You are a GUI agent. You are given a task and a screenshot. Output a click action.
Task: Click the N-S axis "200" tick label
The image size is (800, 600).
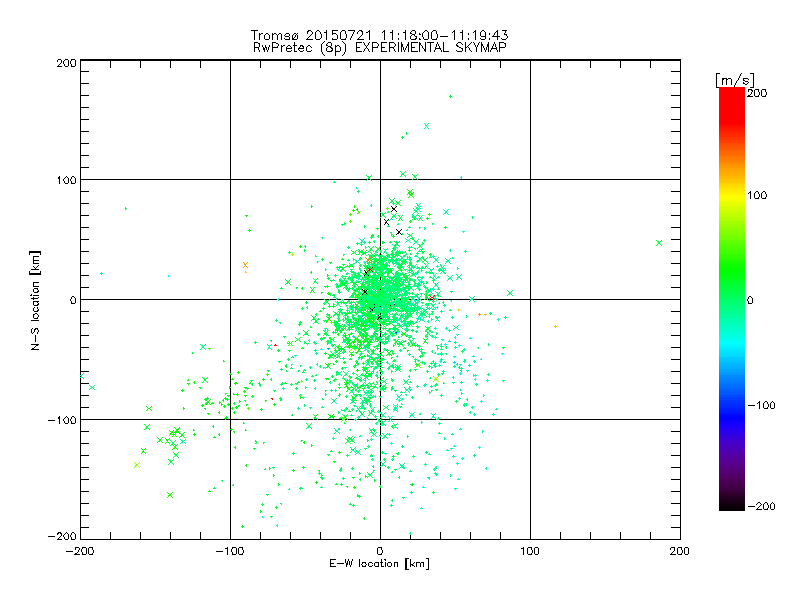66,63
